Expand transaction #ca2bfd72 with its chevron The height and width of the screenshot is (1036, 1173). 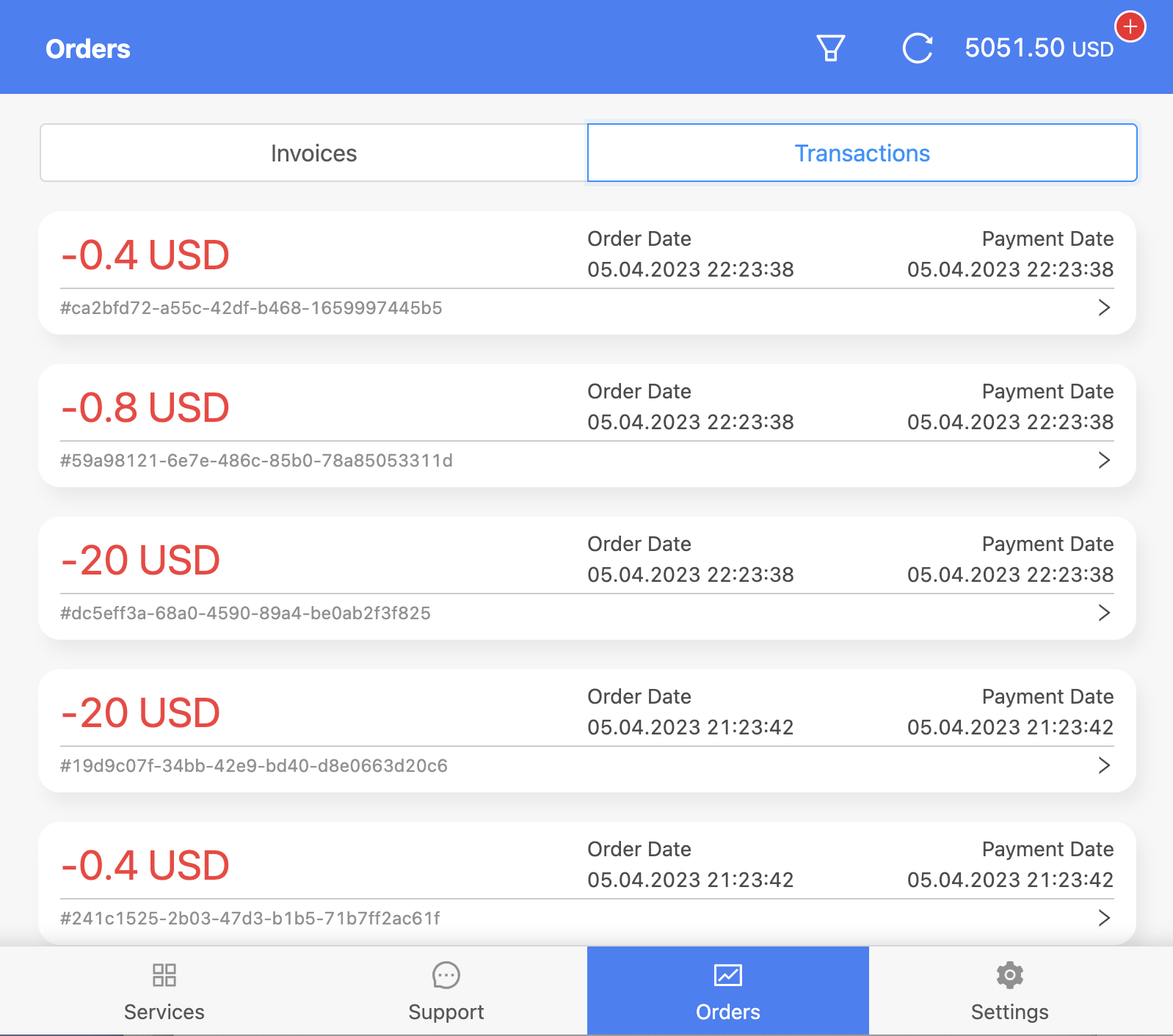(x=1104, y=307)
